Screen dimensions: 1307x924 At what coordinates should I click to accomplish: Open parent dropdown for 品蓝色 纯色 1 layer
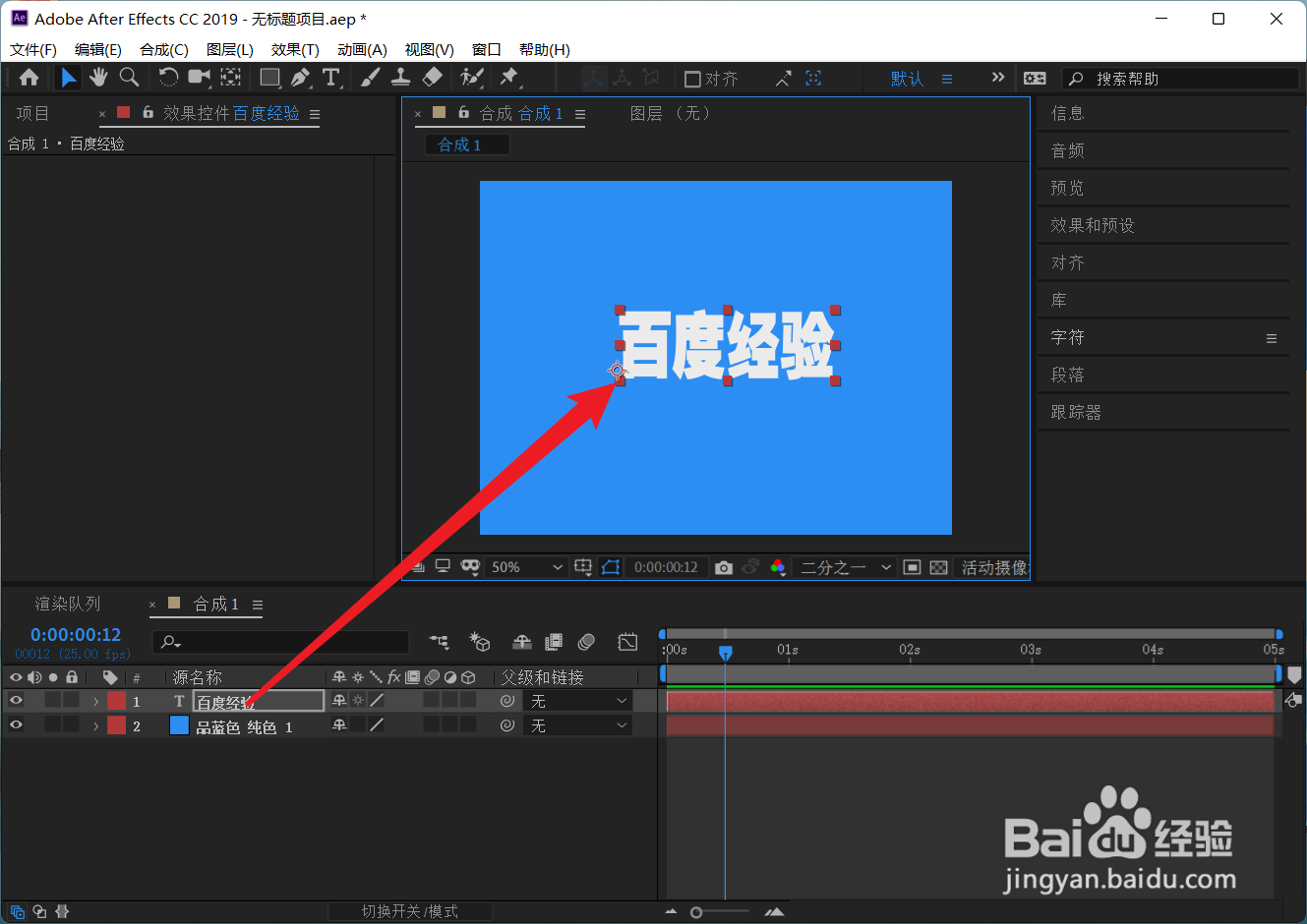579,725
